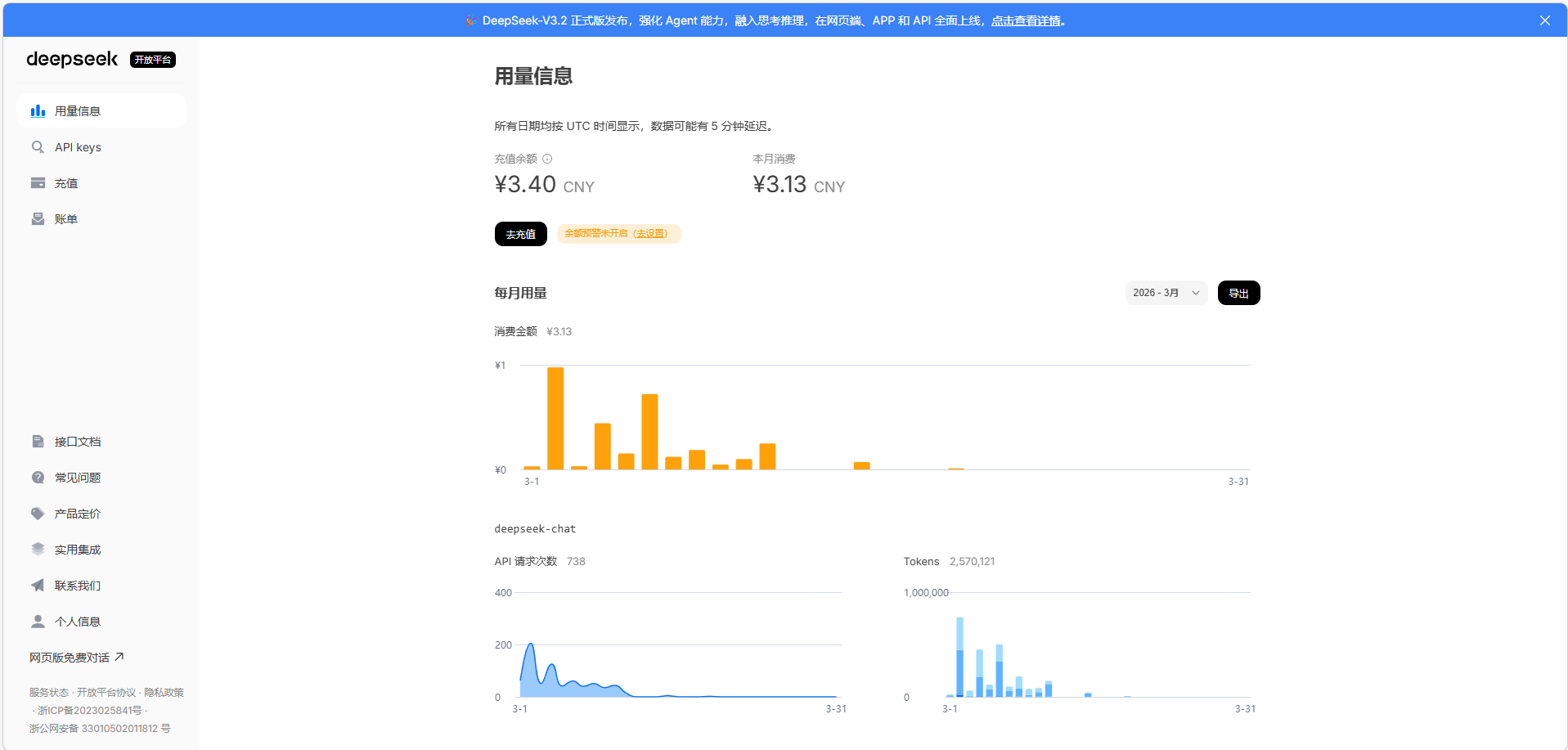The width and height of the screenshot is (1568, 750).
Task: Click the 导出 export button
Action: click(1238, 293)
